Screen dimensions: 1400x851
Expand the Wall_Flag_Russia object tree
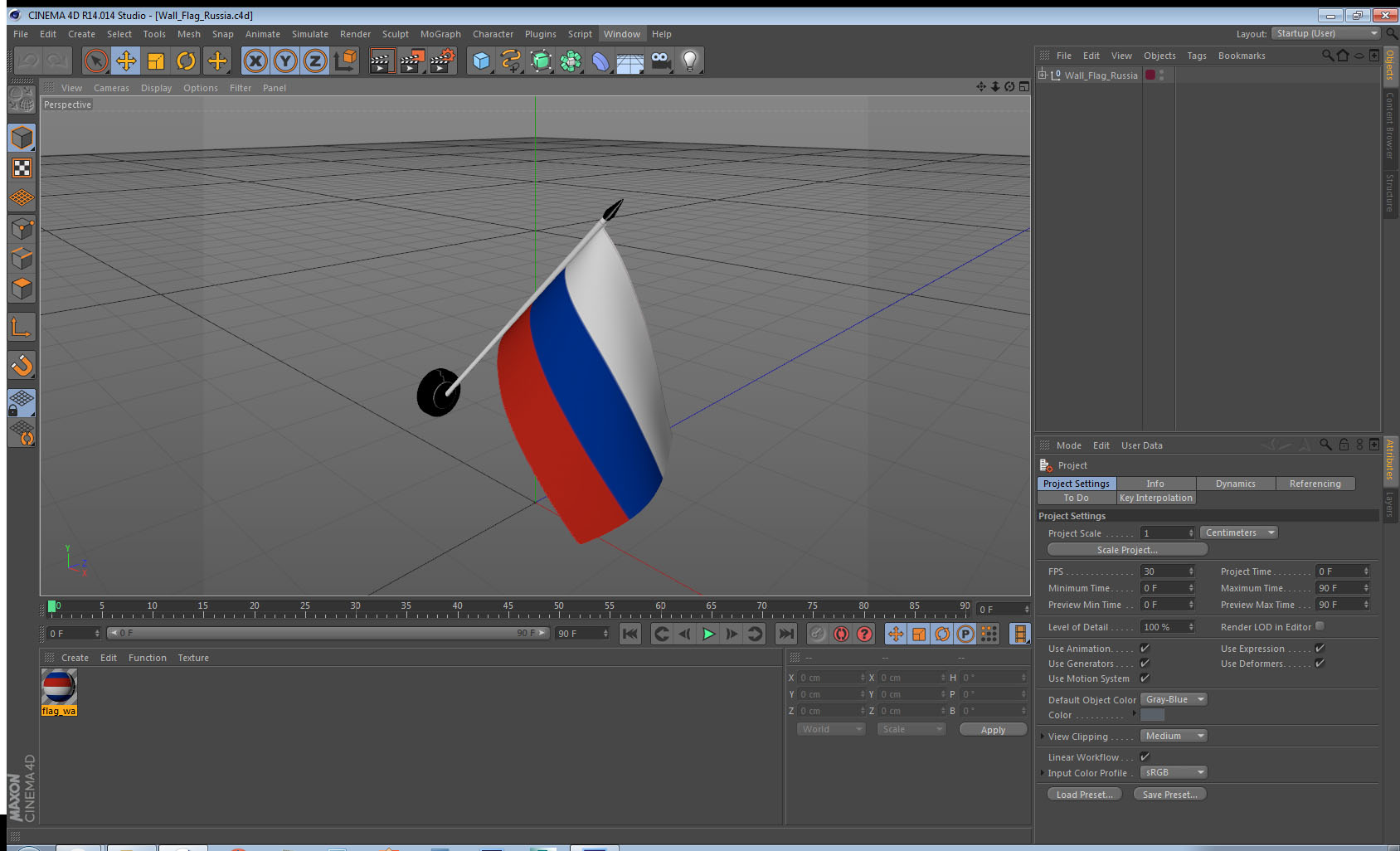tap(1043, 75)
